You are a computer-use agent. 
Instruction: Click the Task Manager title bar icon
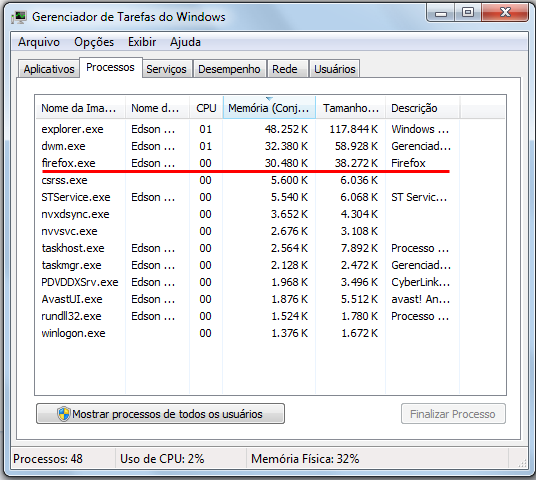[x=19, y=17]
